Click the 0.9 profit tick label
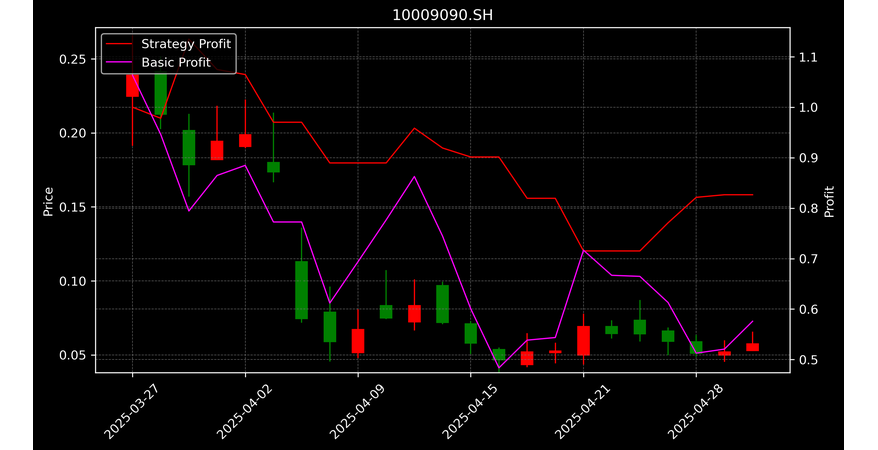This screenshot has height=450, width=878. 807,158
